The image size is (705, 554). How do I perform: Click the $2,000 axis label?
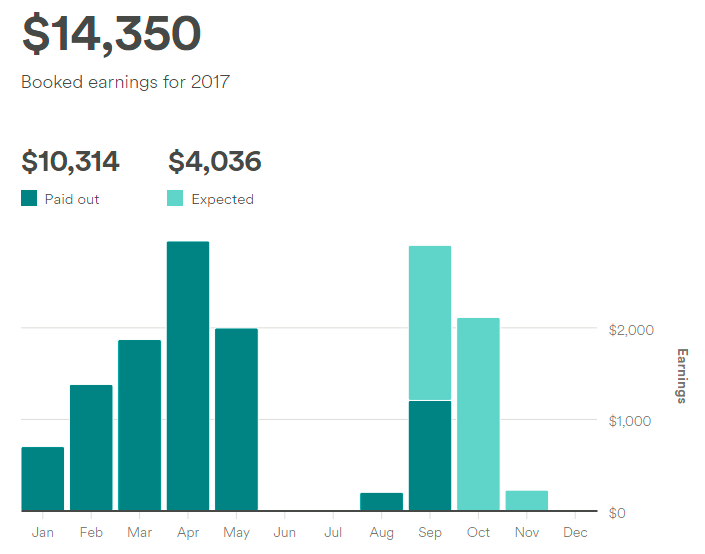coord(631,330)
